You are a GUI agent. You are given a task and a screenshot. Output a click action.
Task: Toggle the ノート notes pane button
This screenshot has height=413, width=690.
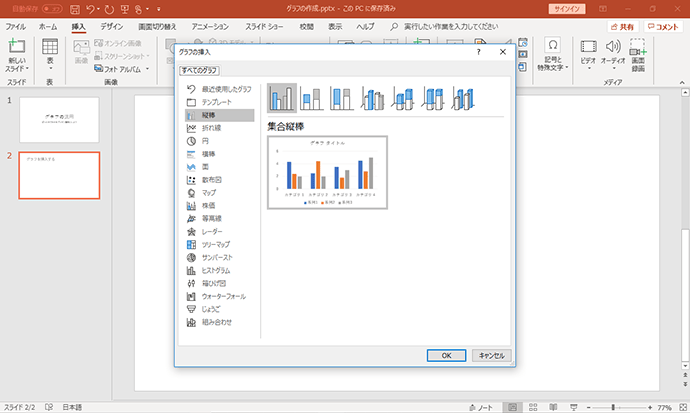click(x=481, y=407)
